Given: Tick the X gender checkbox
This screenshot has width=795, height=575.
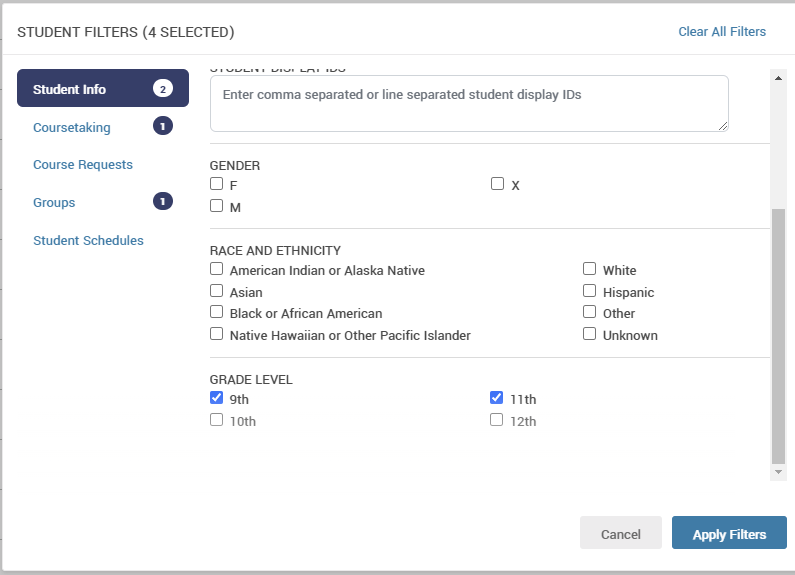Looking at the screenshot, I should [x=497, y=184].
